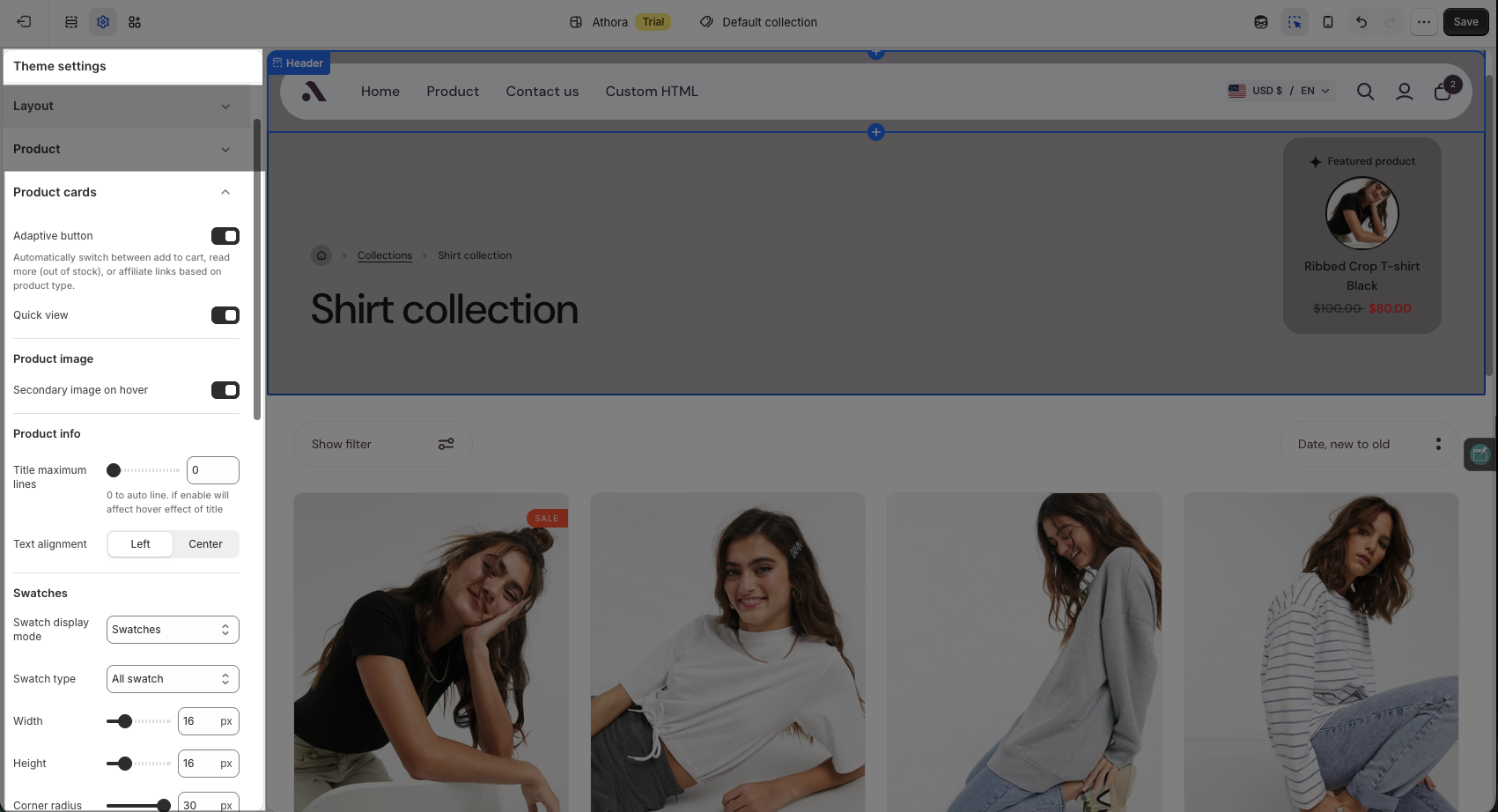Viewport: 1498px width, 812px height.
Task: Click the exit editor icon
Action: coord(24,22)
